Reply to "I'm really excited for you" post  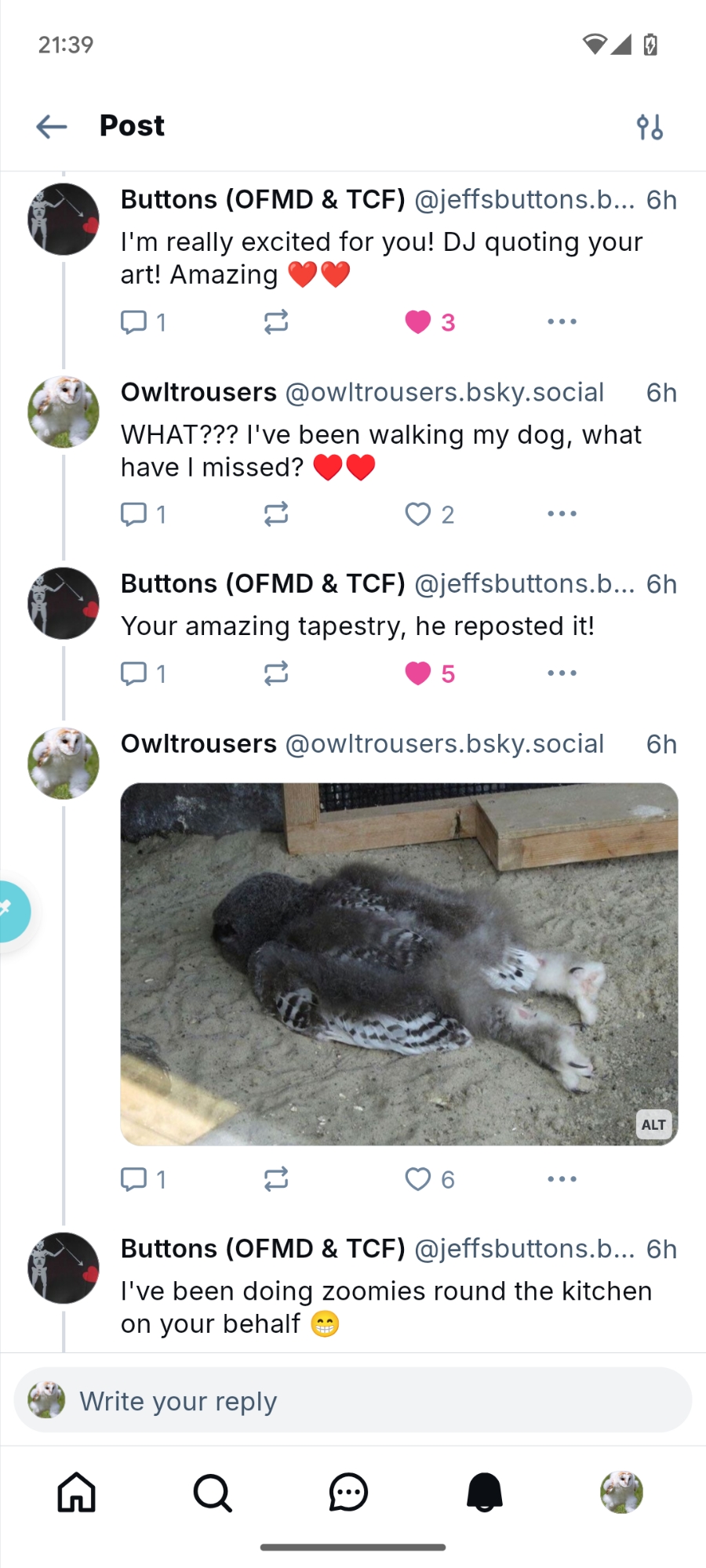134,321
